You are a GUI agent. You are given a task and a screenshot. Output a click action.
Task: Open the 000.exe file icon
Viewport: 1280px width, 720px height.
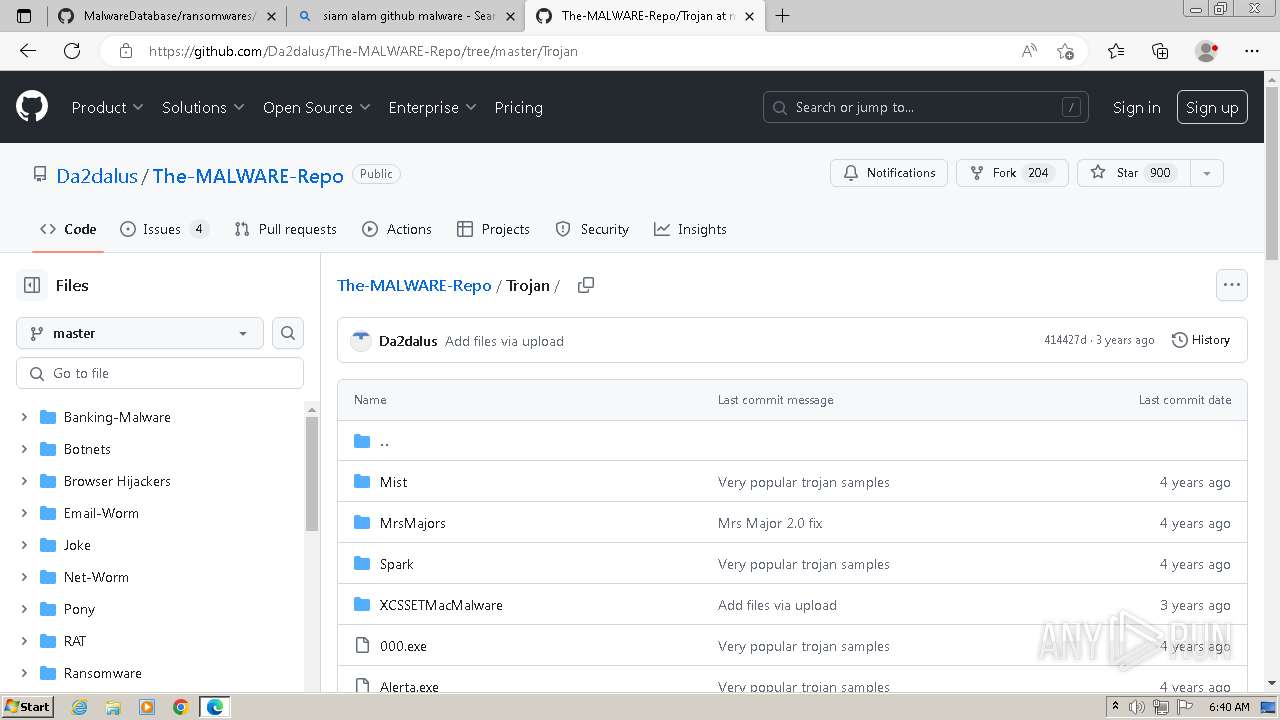coord(362,646)
